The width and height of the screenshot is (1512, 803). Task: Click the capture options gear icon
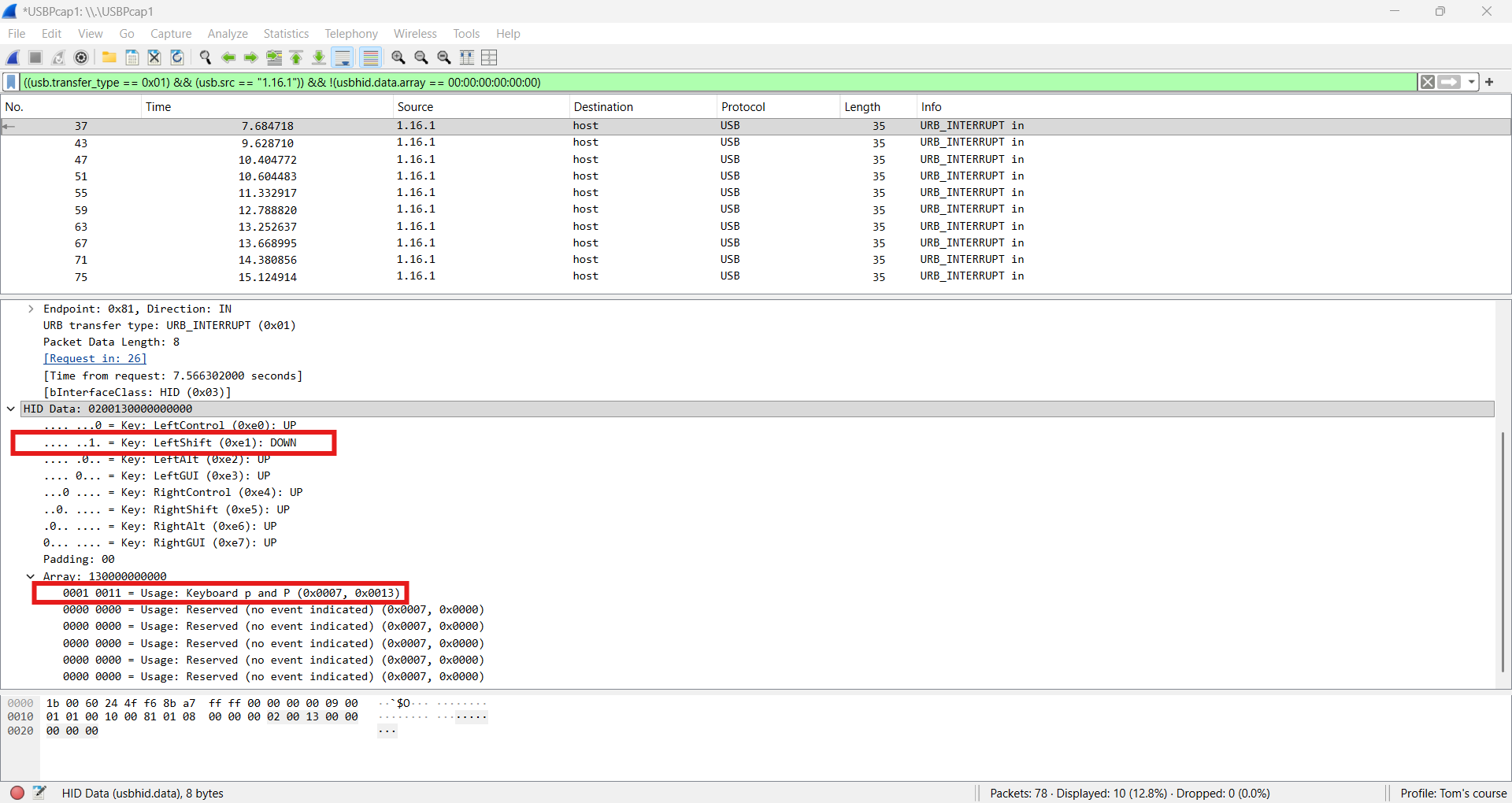coord(81,57)
